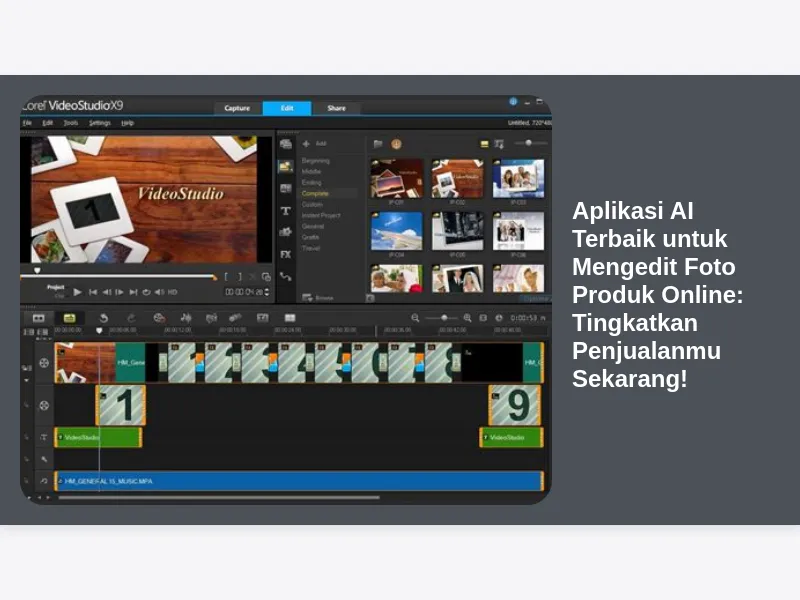800x600 pixels.
Task: Click the Redo arrow in timeline toolbar
Action: pyautogui.click(x=131, y=318)
